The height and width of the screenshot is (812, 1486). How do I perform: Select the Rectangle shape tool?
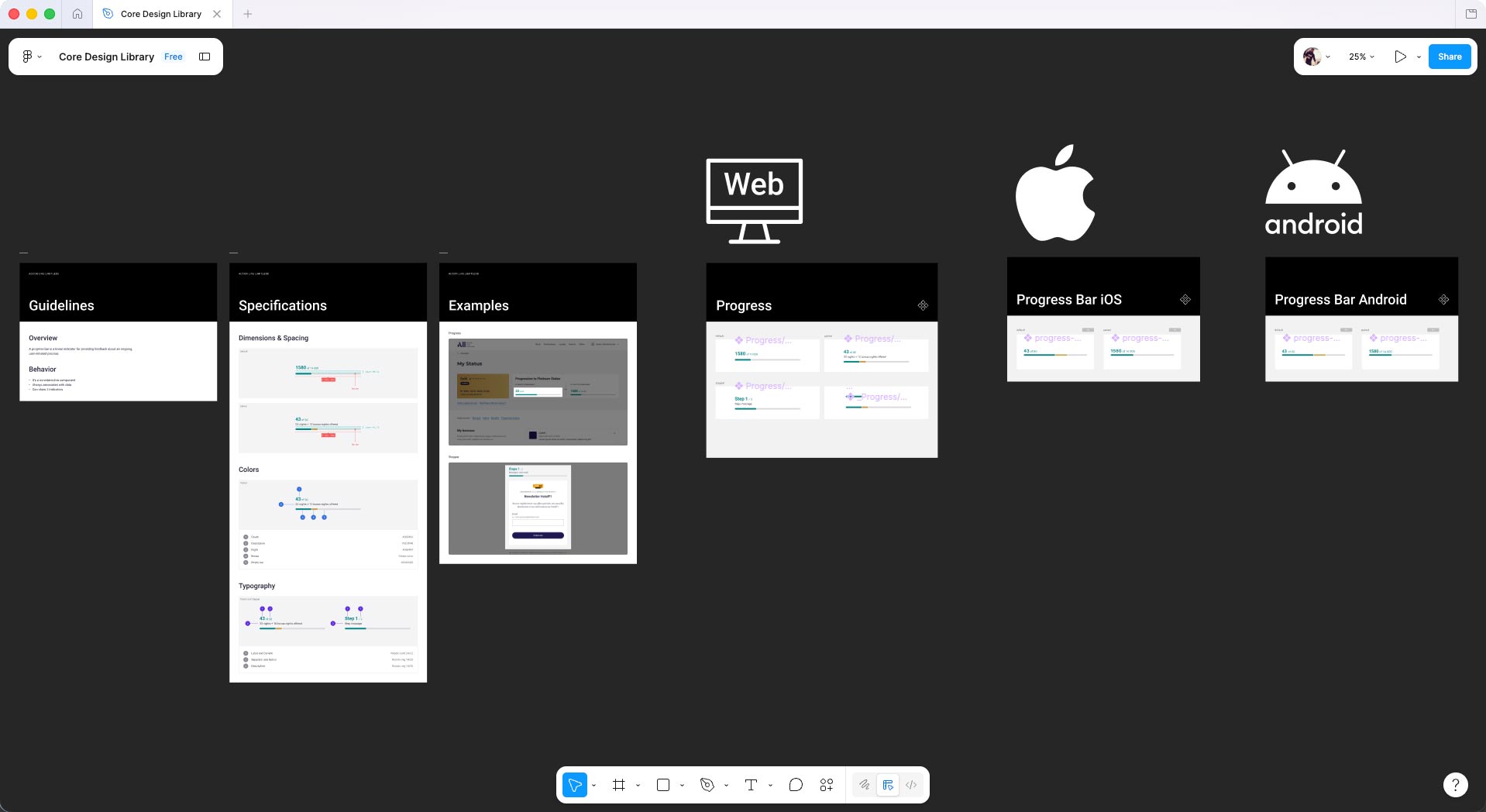coord(663,785)
